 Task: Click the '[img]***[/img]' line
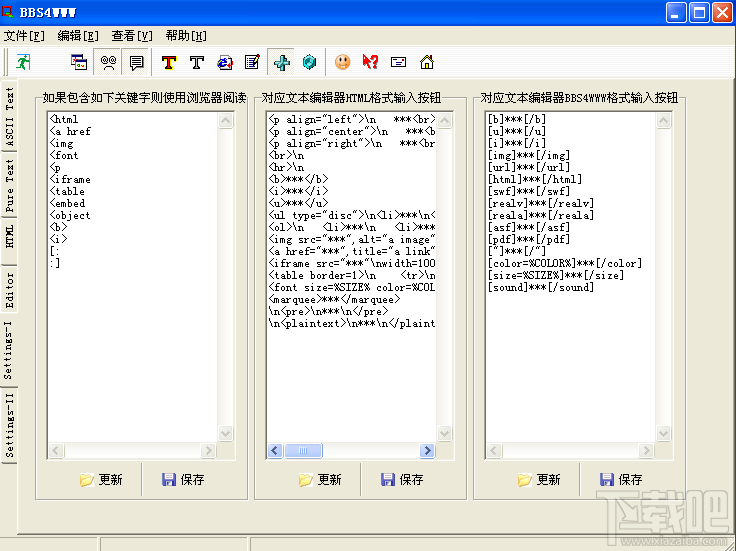[529, 155]
